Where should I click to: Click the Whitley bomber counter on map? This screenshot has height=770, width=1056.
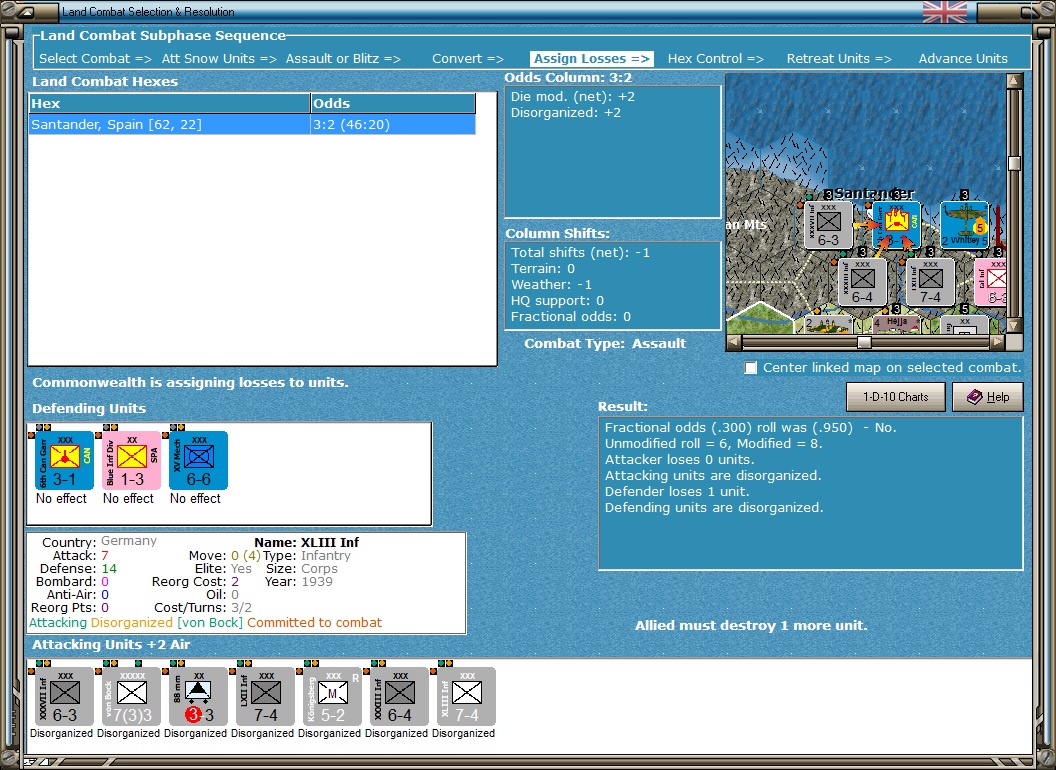pyautogui.click(x=964, y=225)
